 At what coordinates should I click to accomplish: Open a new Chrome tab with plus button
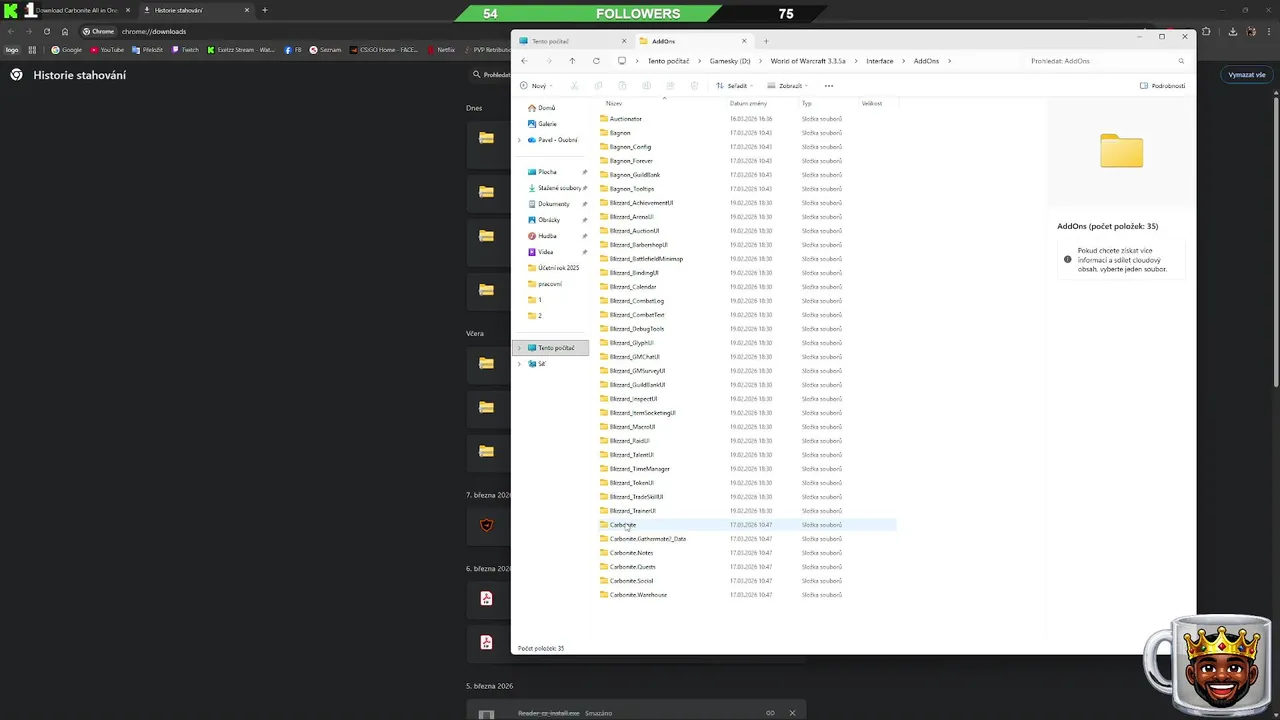(x=265, y=10)
